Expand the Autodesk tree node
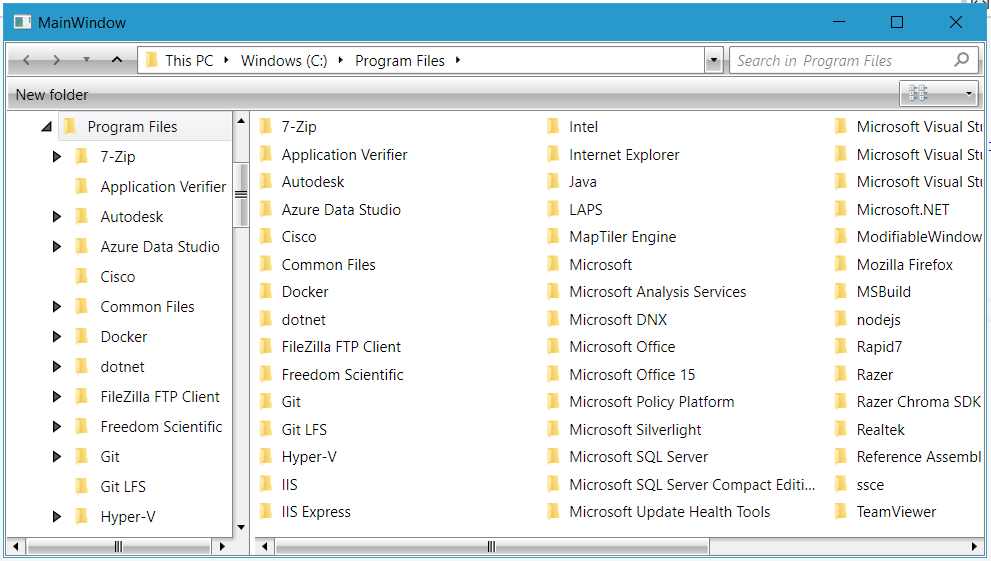The height and width of the screenshot is (561, 991). click(x=56, y=217)
